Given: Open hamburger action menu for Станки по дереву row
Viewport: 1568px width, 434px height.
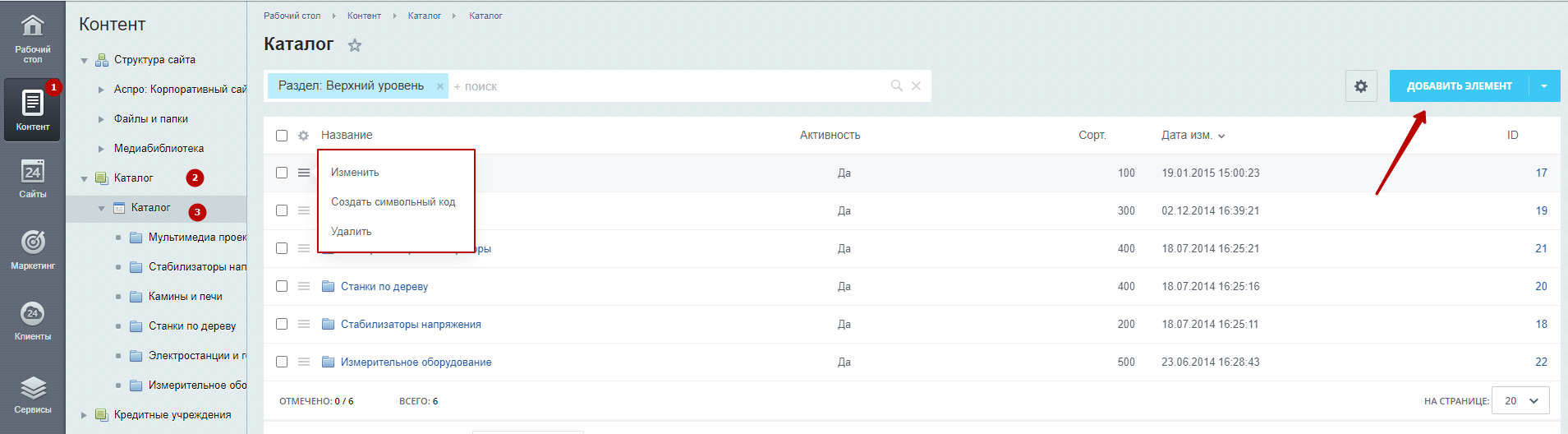Looking at the screenshot, I should 304,286.
